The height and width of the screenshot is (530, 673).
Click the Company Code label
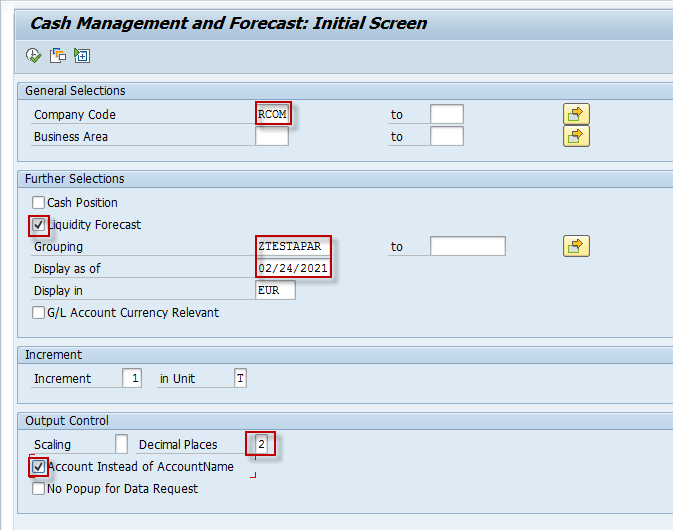tap(75, 115)
